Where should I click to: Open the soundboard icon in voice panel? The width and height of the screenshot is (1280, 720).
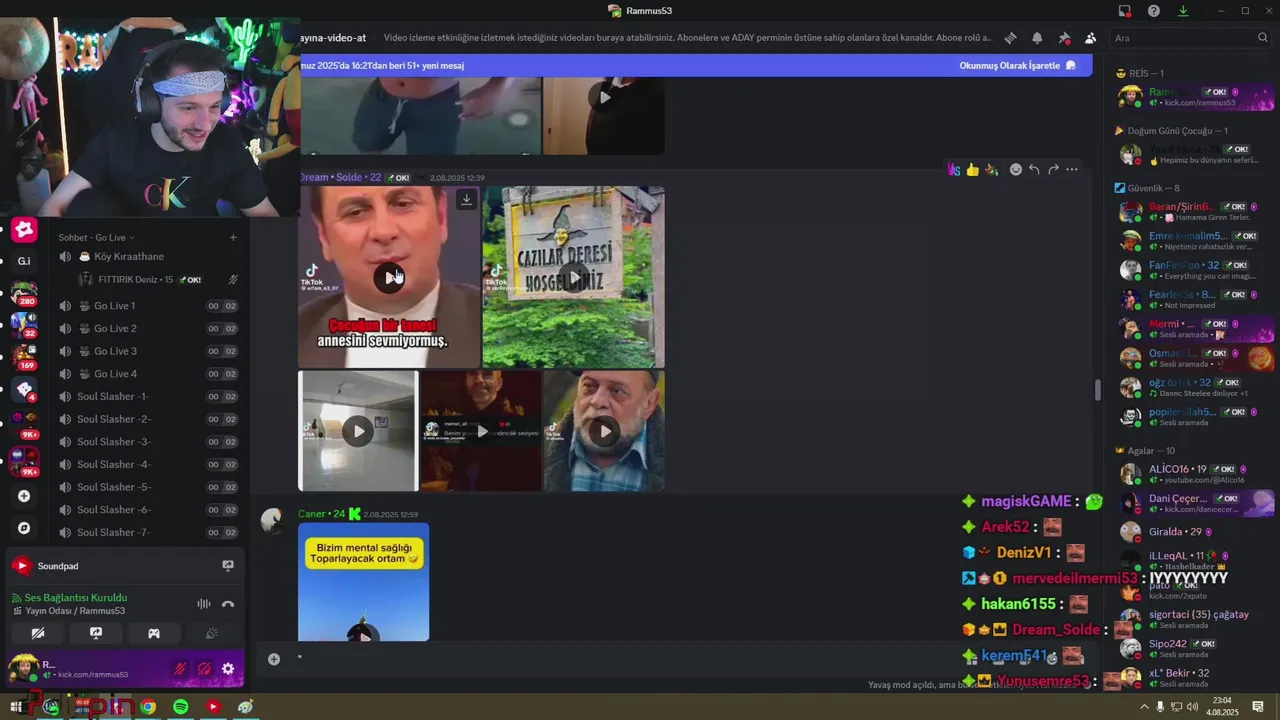[212, 633]
